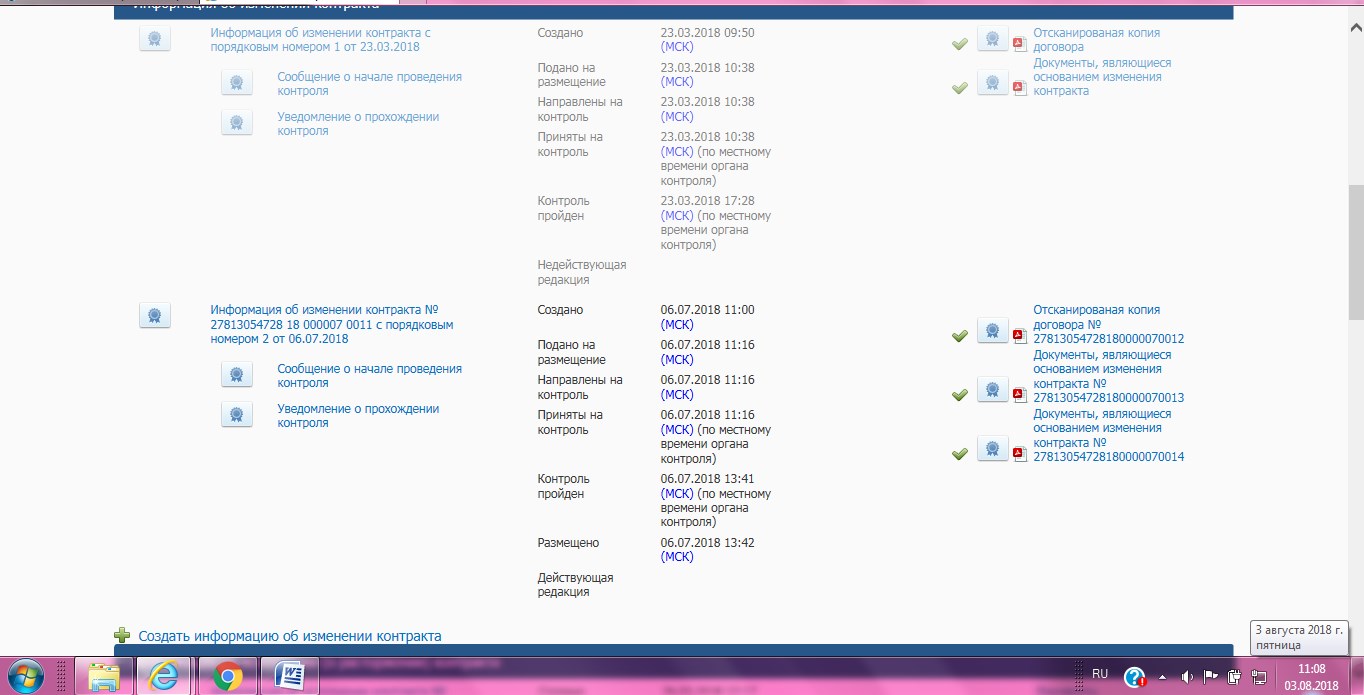Click the page's vertical scrollbar track
The height and width of the screenshot is (695, 1364).
(1355, 450)
